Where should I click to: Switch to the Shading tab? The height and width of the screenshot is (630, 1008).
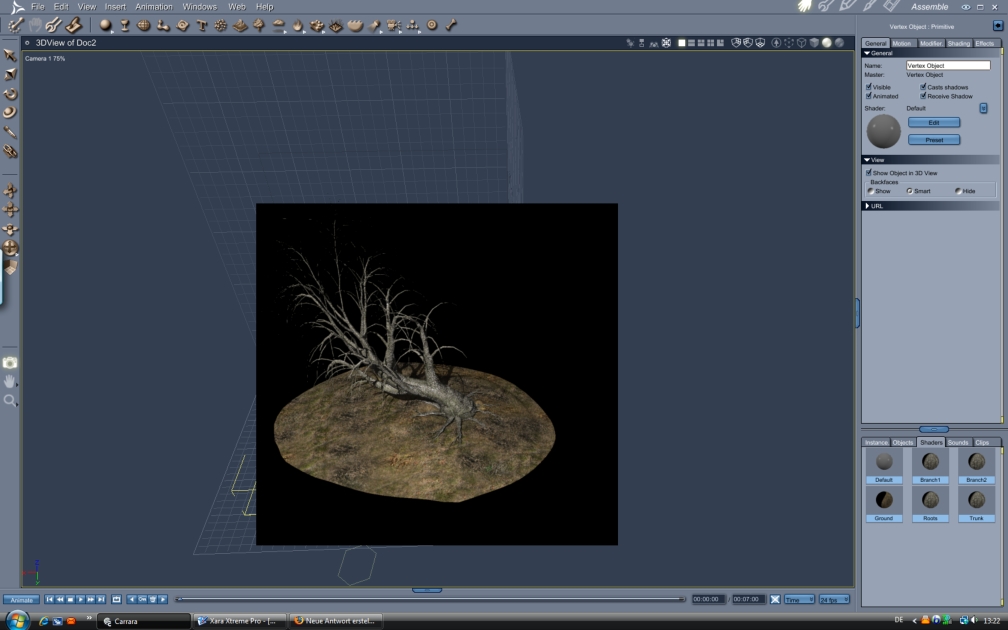click(x=958, y=43)
